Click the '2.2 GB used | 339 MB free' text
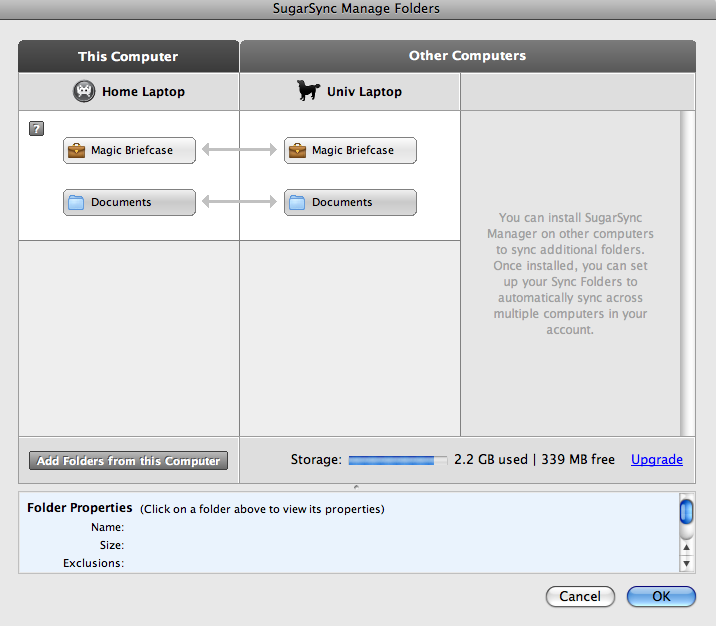The image size is (716, 626). pos(534,459)
